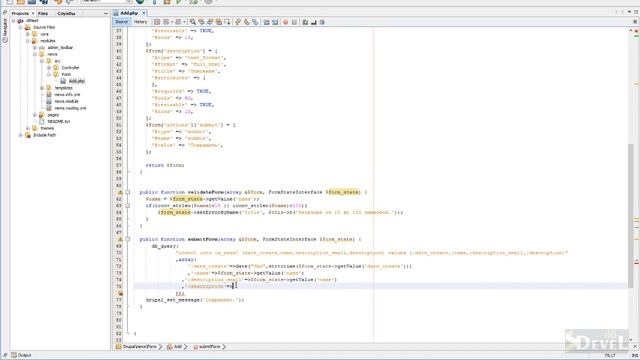The image size is (640, 360).
Task: Toggle code fold at submitForm function
Action: [128, 239]
